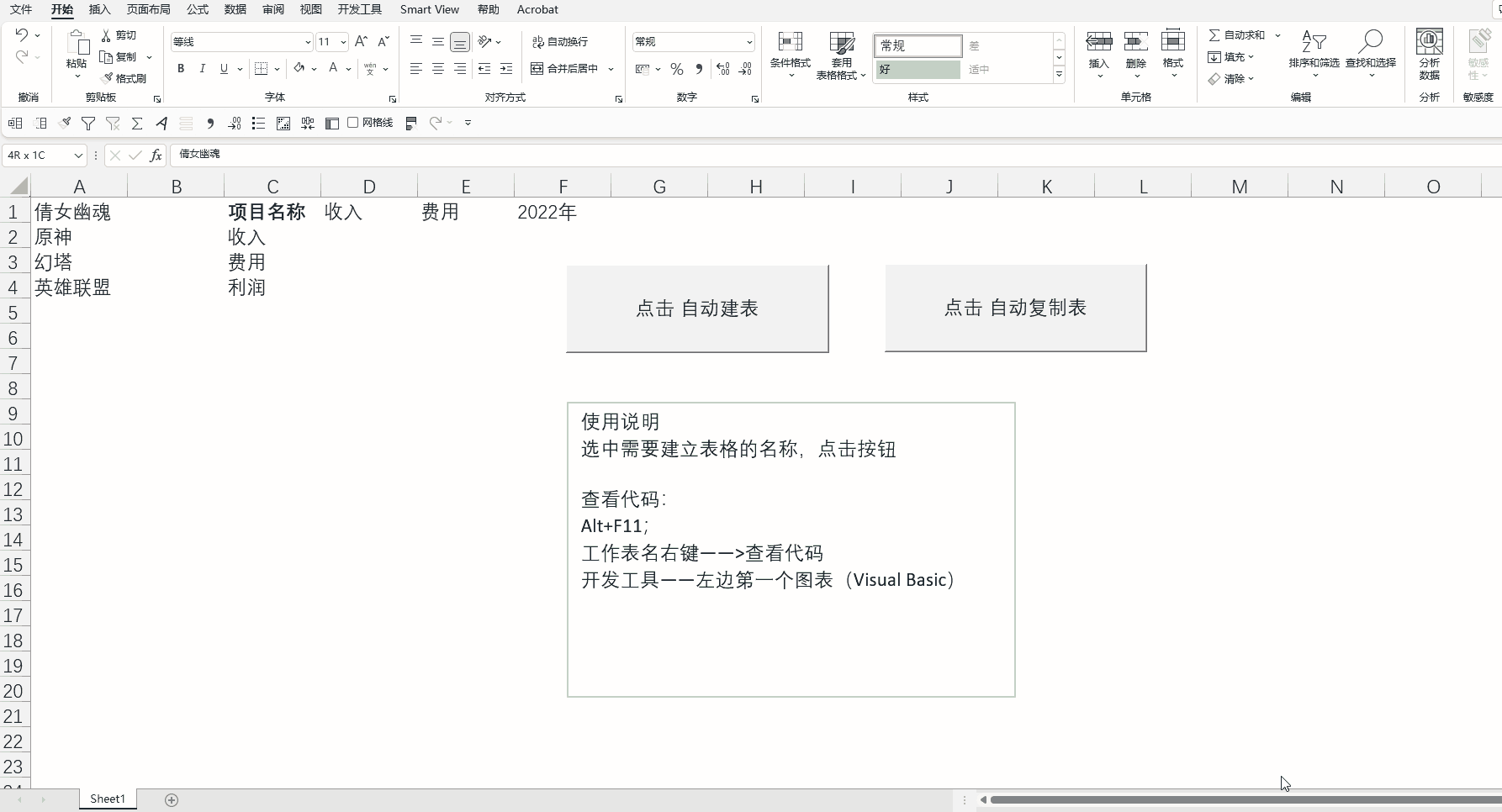Click the Find and Select magnifier (查找和选择)
This screenshot has height=812, width=1502.
[1370, 54]
